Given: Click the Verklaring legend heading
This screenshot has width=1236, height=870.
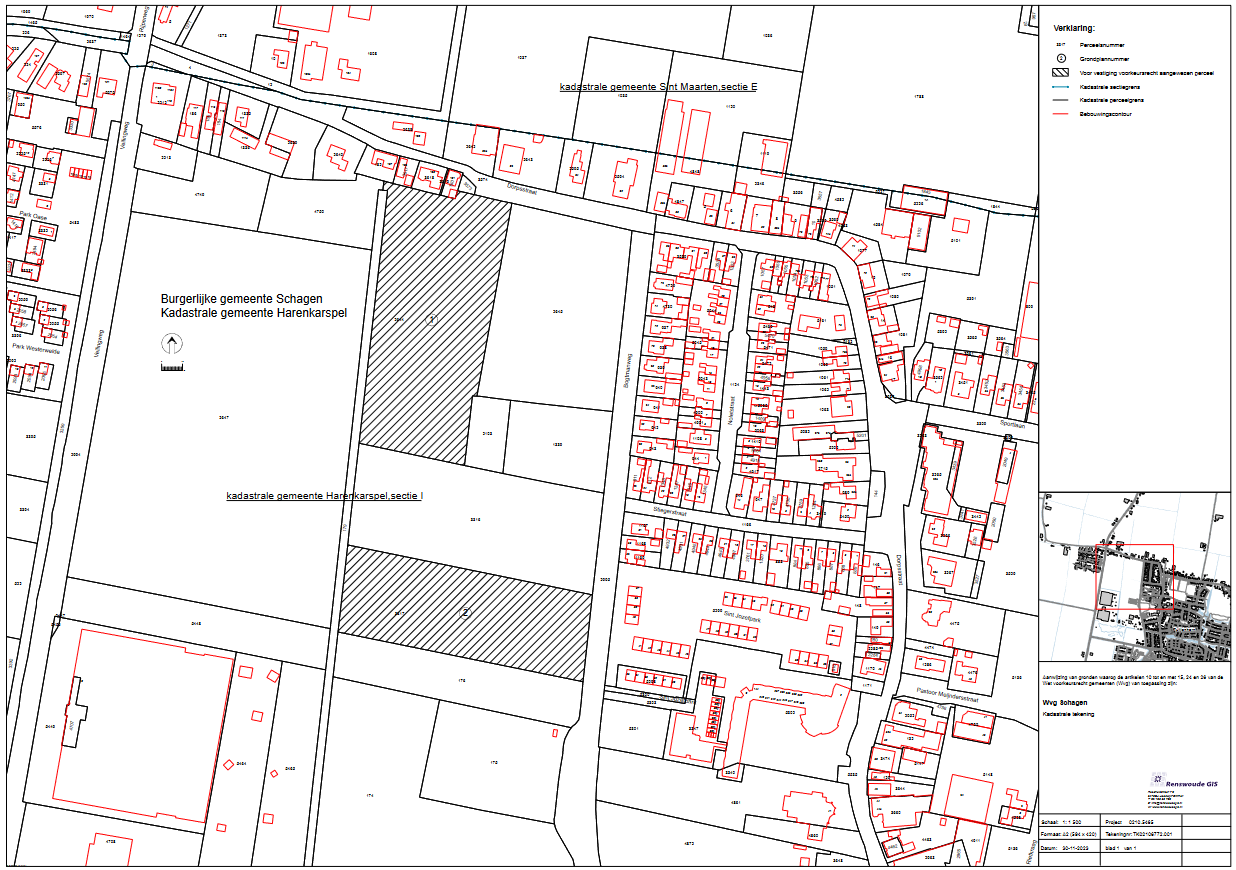Looking at the screenshot, I should coord(1073,28).
